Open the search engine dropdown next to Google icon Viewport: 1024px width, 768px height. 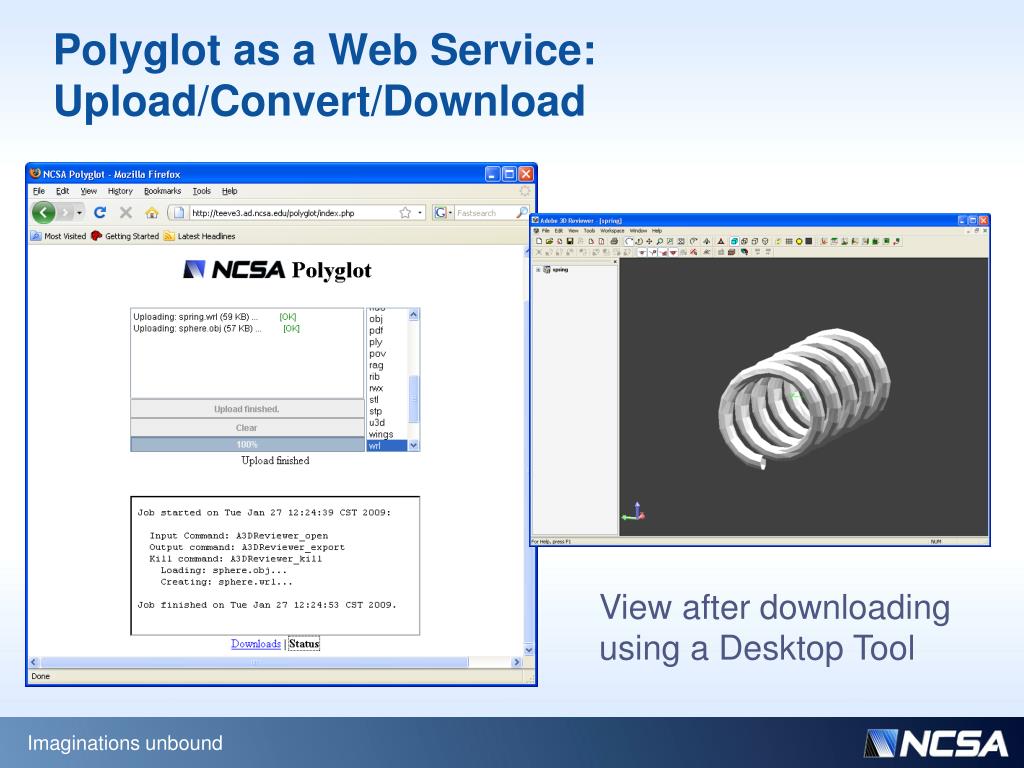[x=450, y=213]
